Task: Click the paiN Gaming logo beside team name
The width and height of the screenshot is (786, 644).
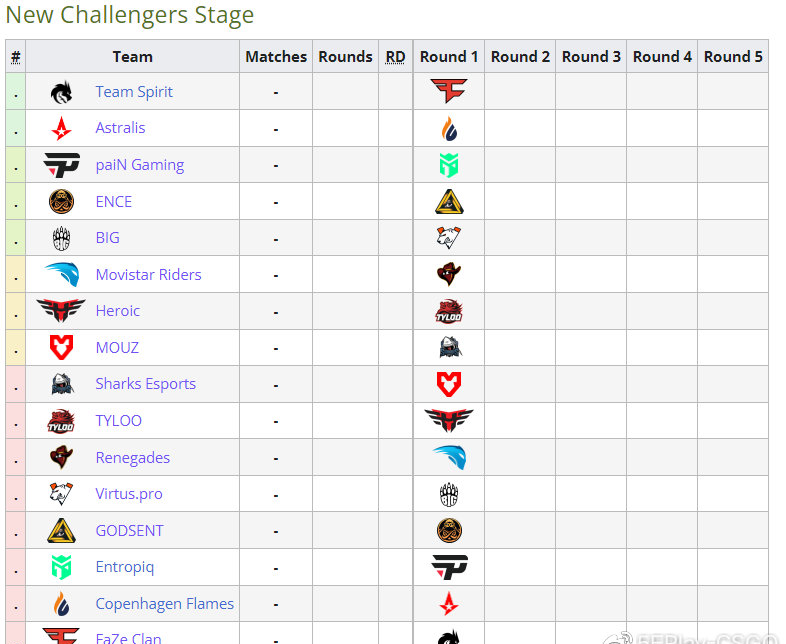Action: click(61, 165)
